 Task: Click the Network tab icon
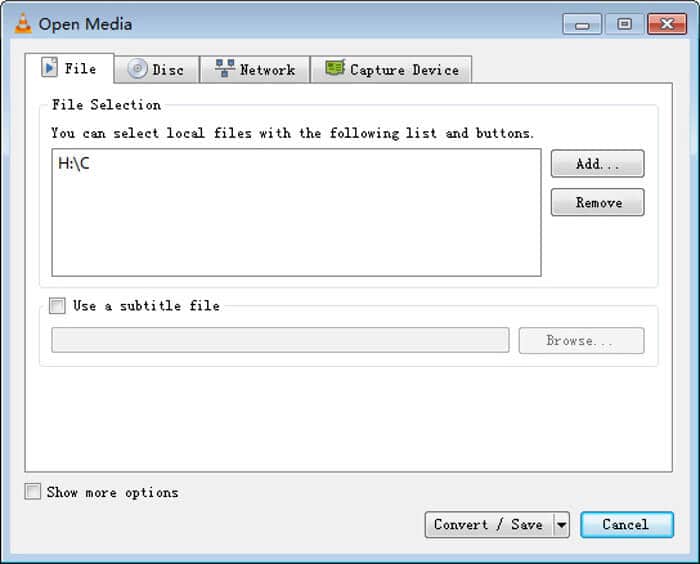click(225, 70)
